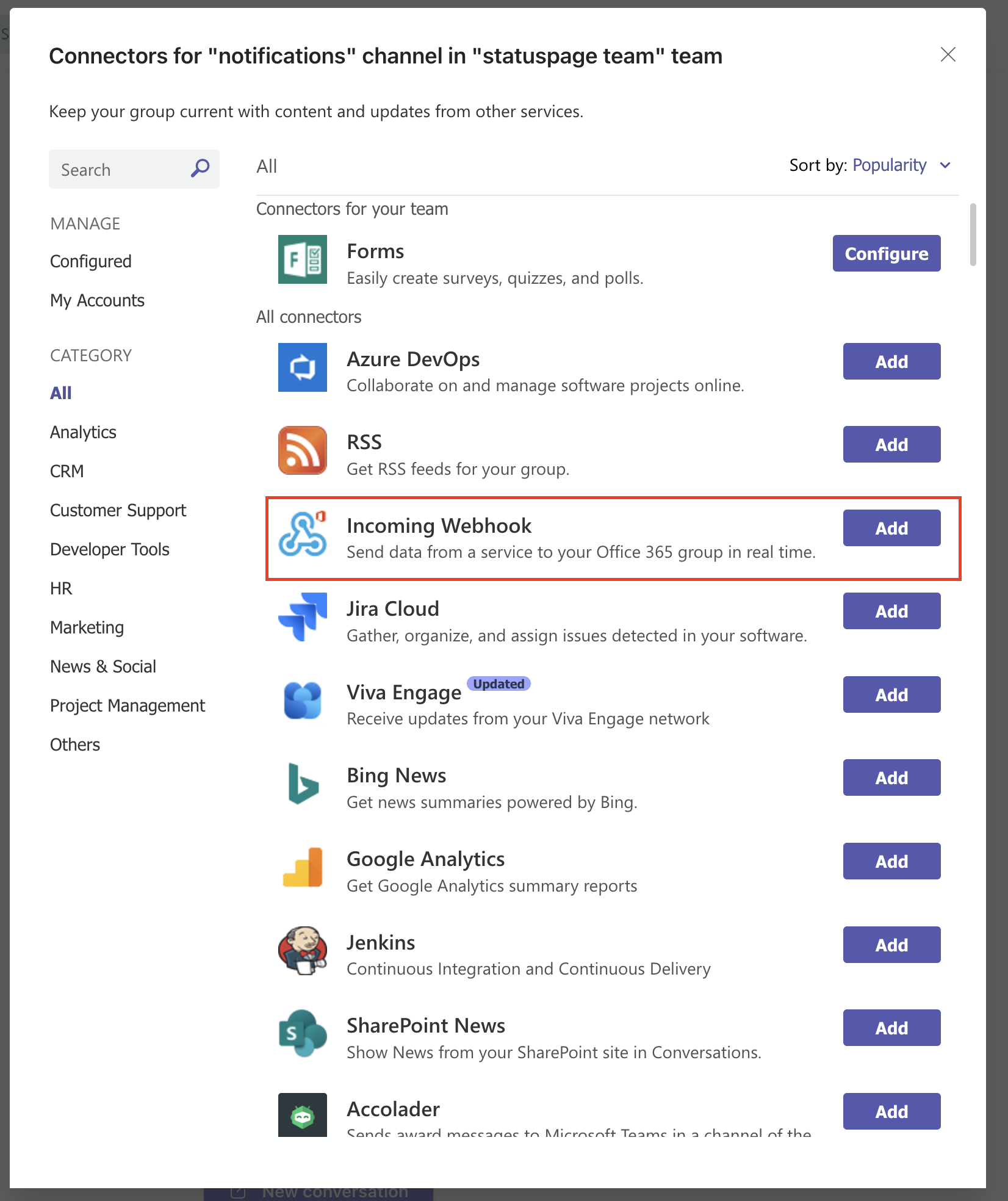Close the connectors dialog

(948, 55)
